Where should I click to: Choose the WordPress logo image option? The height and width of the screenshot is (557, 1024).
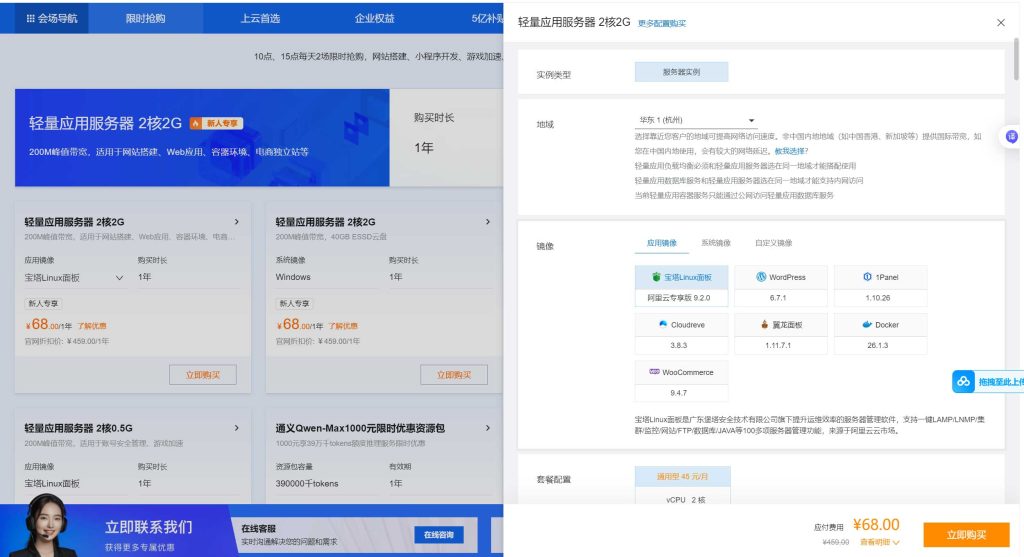pyautogui.click(x=761, y=277)
